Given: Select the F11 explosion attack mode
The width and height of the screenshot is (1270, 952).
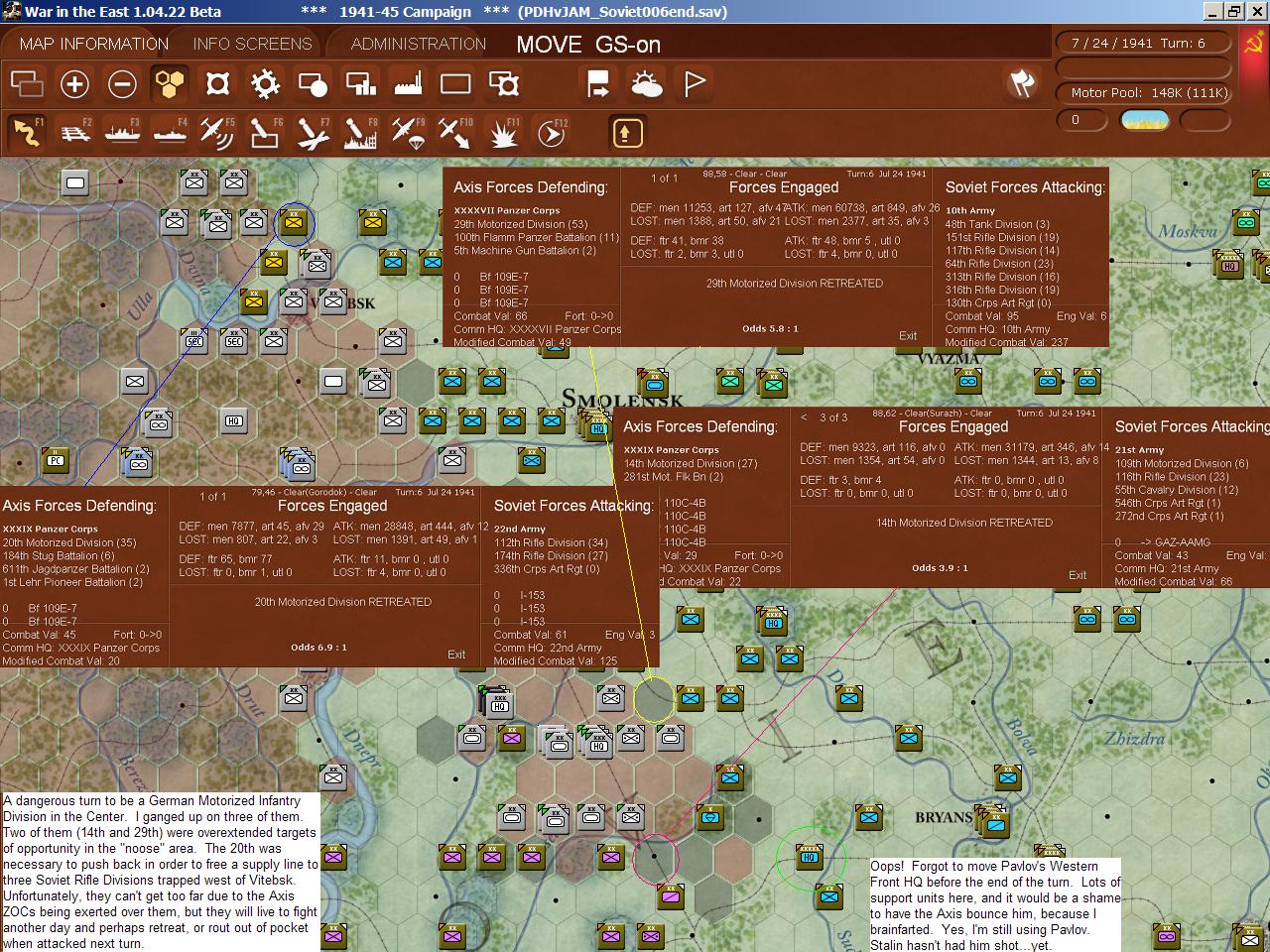Looking at the screenshot, I should (503, 132).
